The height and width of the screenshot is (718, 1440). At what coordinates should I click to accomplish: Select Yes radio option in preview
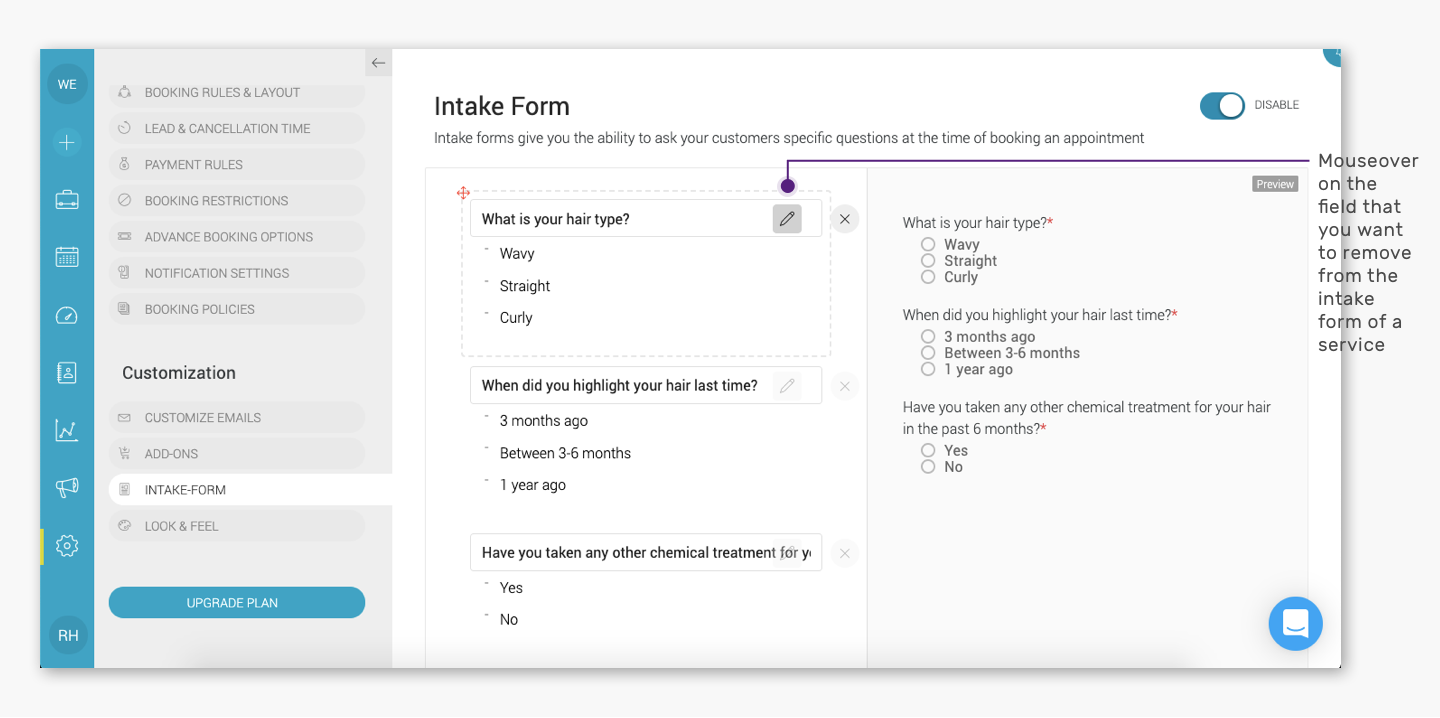[928, 450]
